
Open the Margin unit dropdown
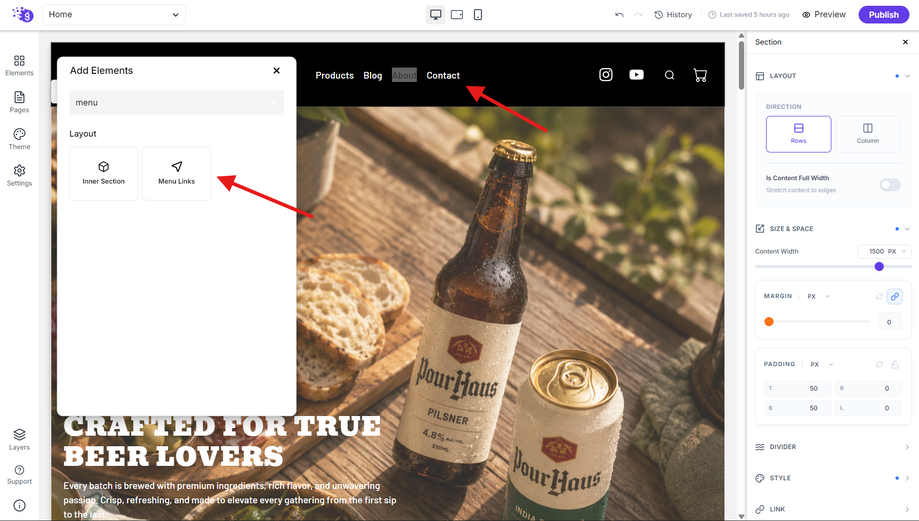tap(818, 297)
